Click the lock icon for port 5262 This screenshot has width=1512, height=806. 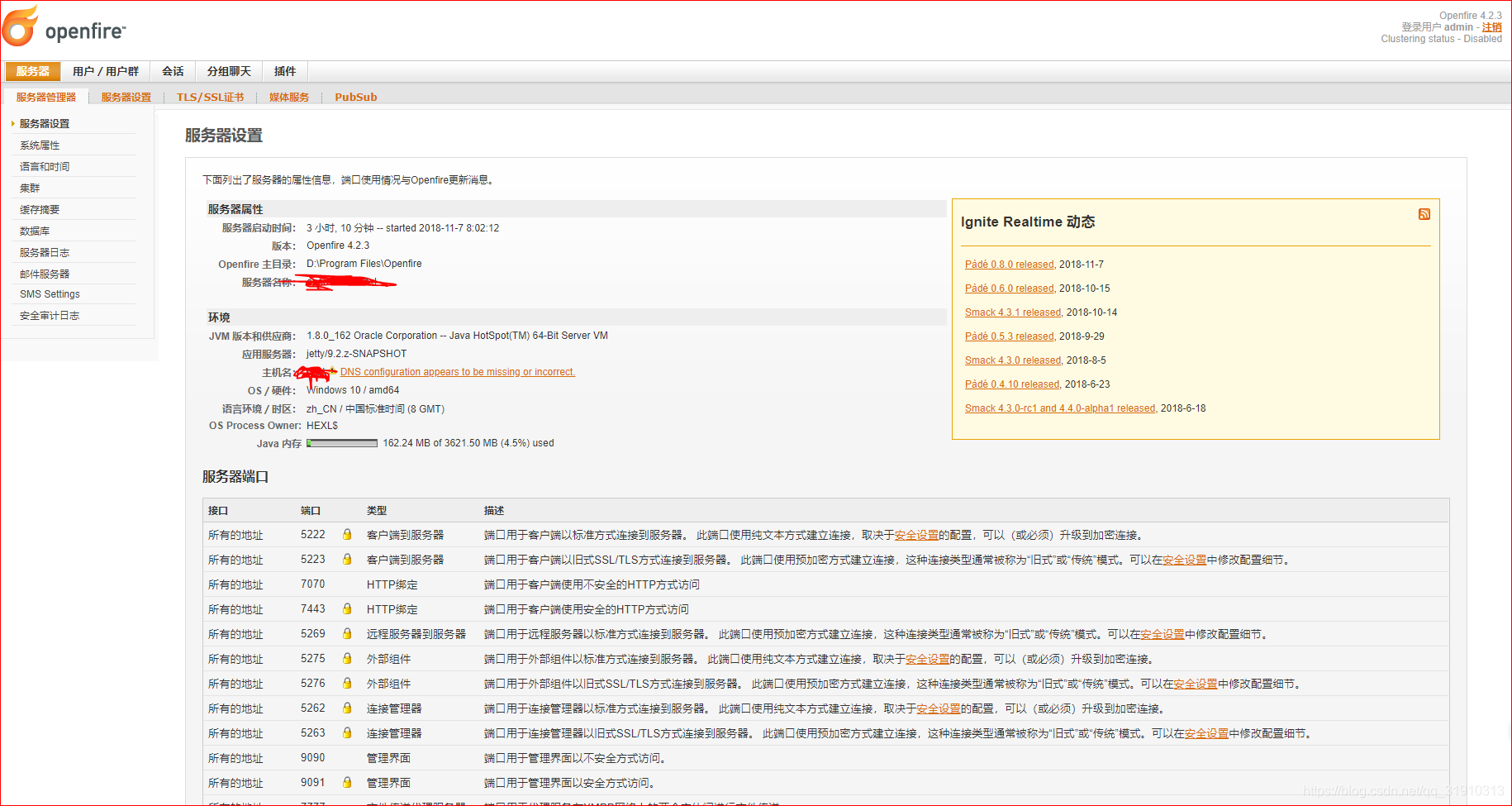click(347, 708)
